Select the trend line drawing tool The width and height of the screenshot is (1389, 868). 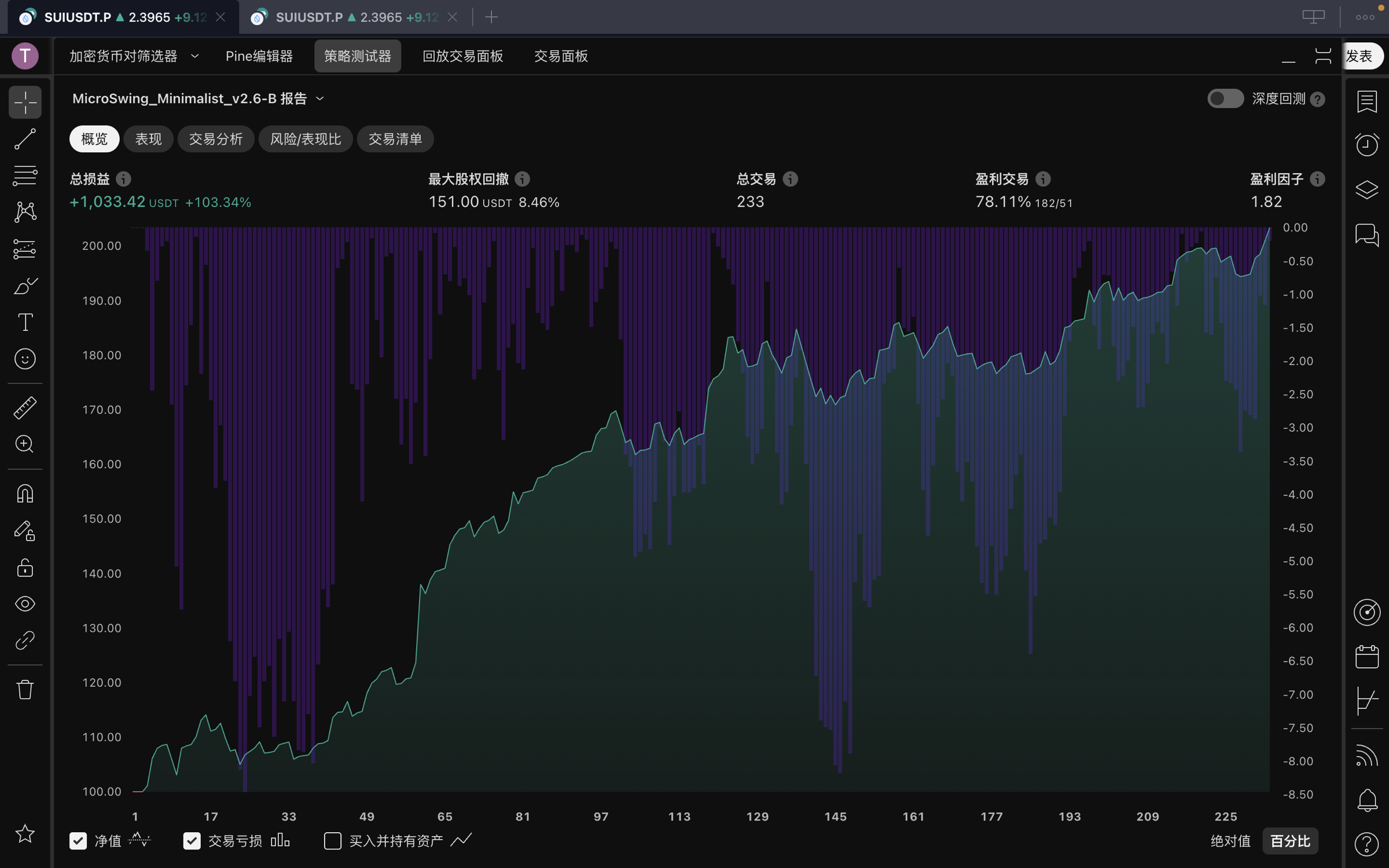[25, 139]
